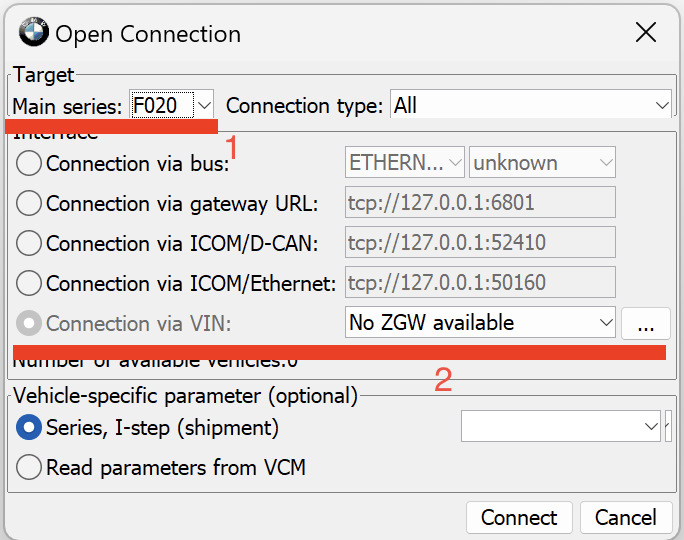Choose Connection via ICOM/D-CAN radio button

click(30, 243)
